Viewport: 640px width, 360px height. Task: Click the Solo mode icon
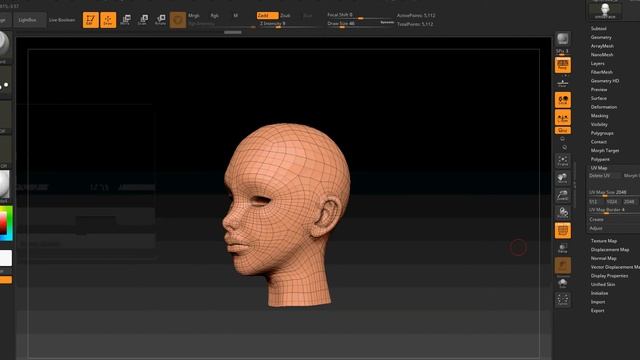pyautogui.click(x=563, y=283)
